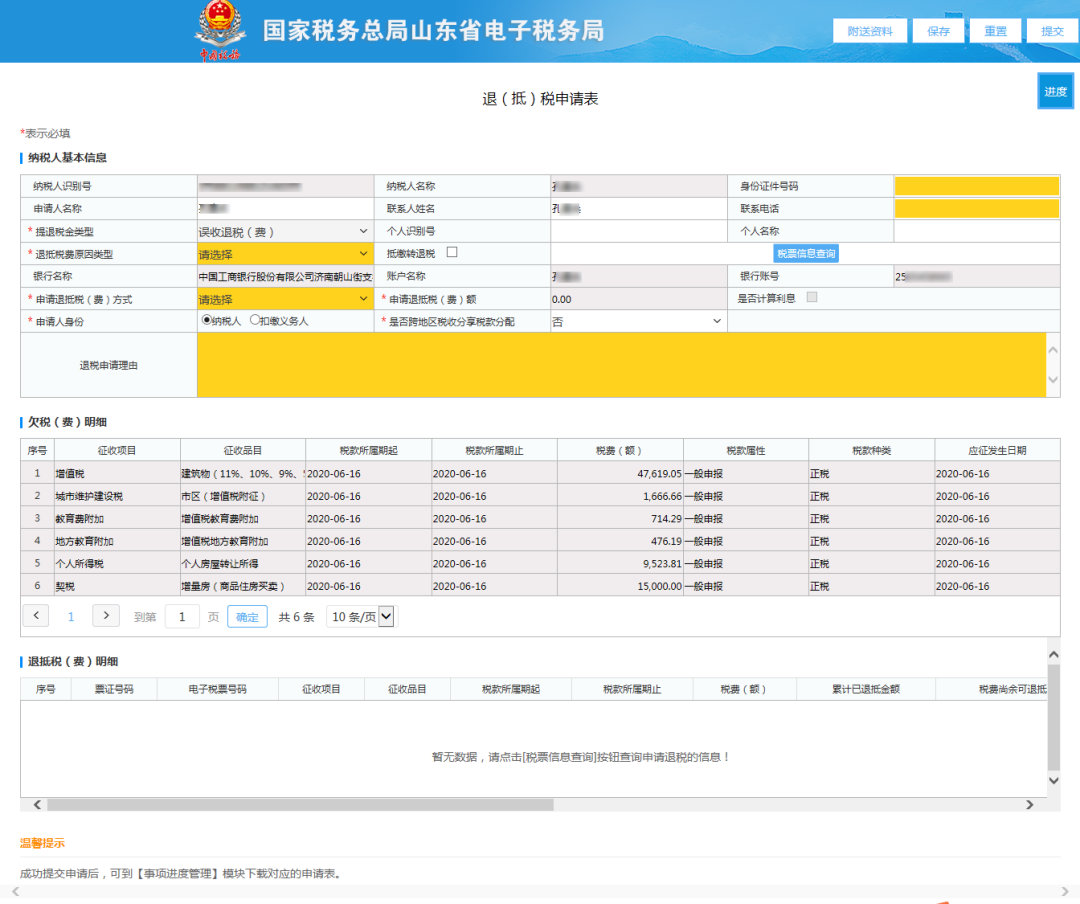Click the 应征发生日期 column header
The width and height of the screenshot is (1080, 904).
pos(997,451)
